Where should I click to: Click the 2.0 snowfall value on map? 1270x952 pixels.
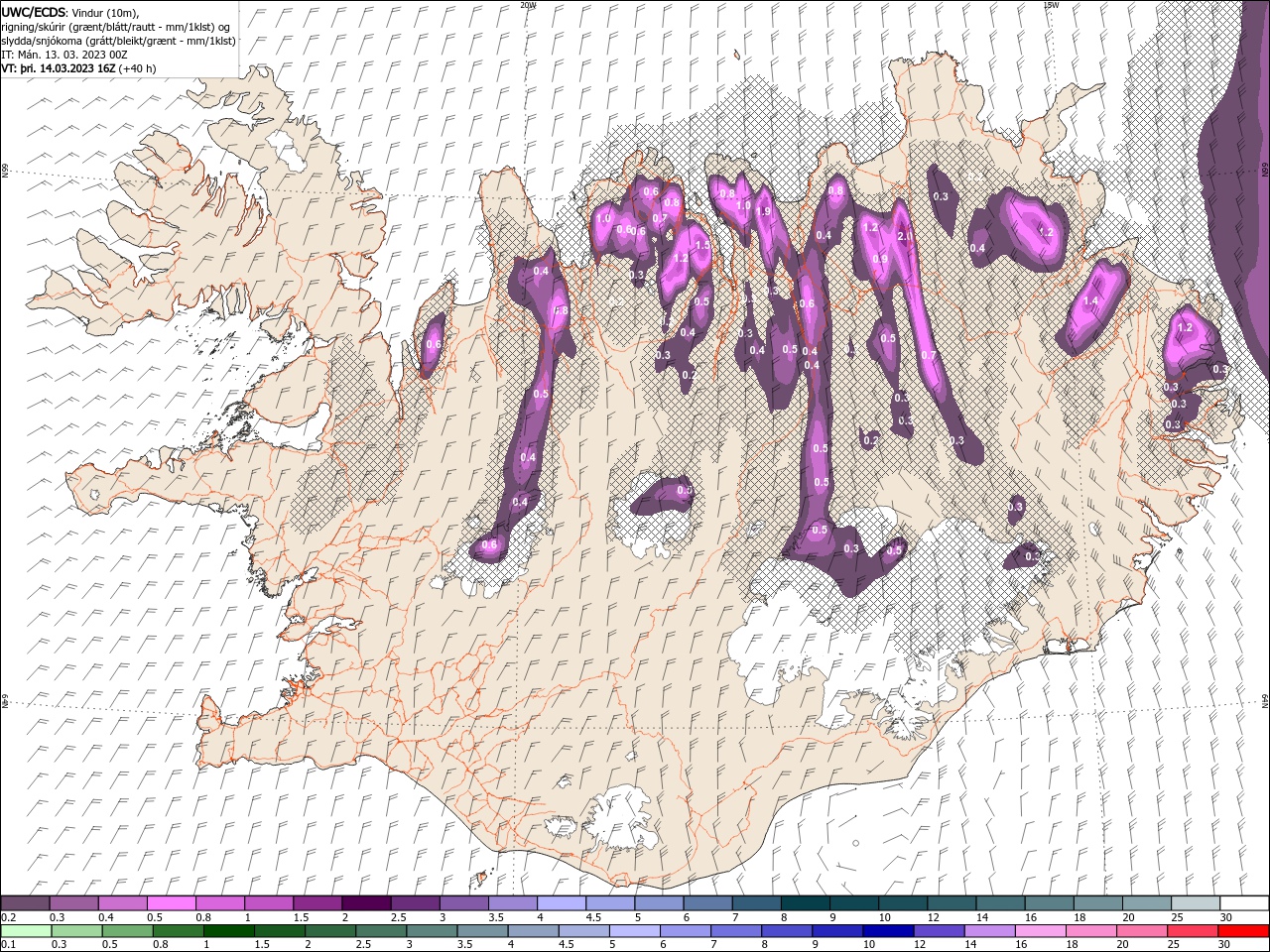click(905, 237)
